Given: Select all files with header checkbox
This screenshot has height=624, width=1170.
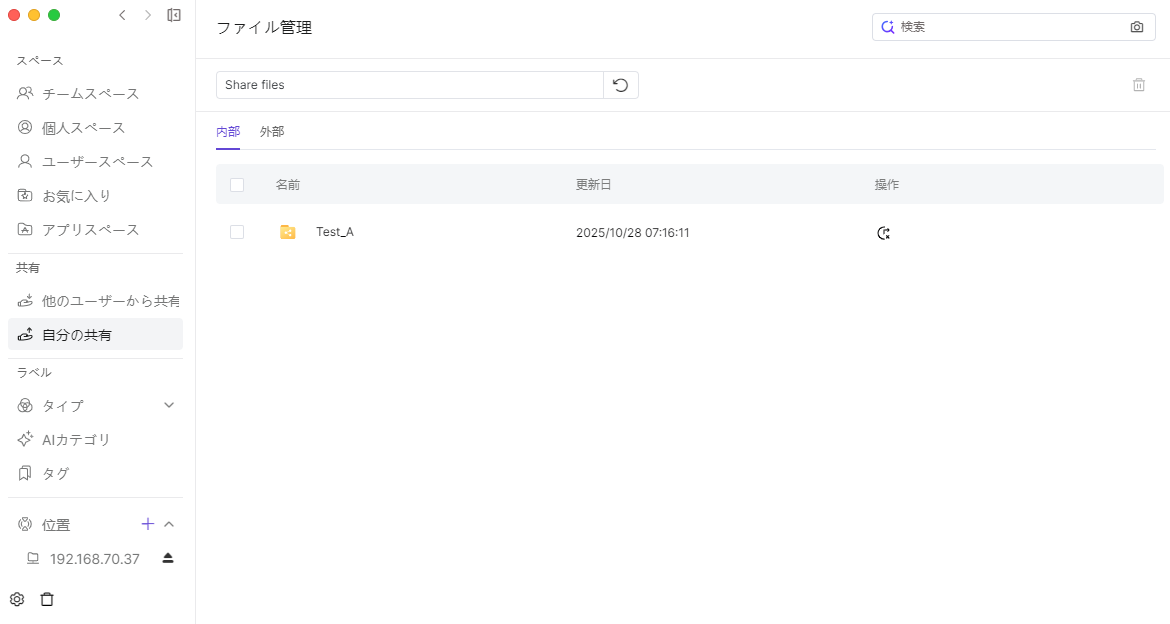Looking at the screenshot, I should tap(237, 185).
